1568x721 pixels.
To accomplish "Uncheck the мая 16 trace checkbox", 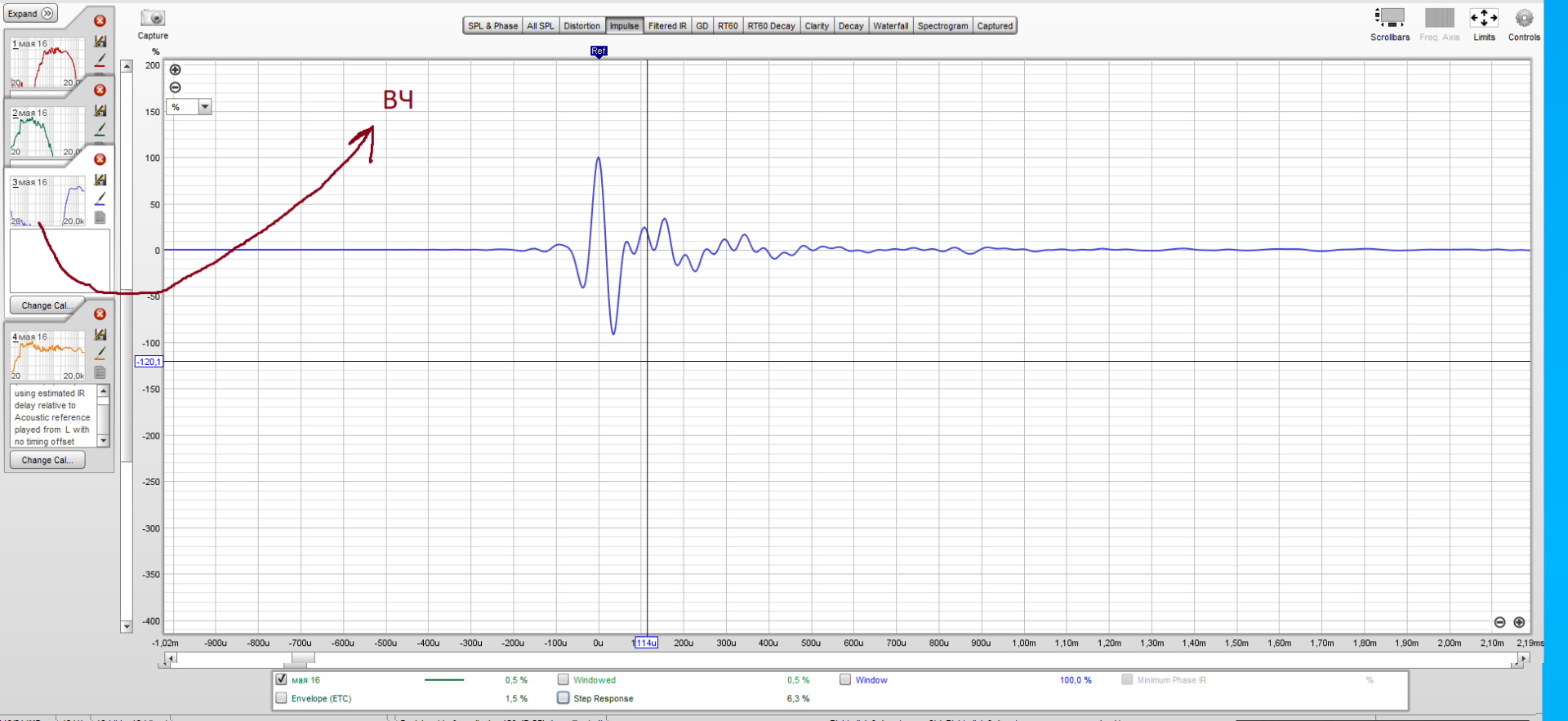I will pos(282,679).
